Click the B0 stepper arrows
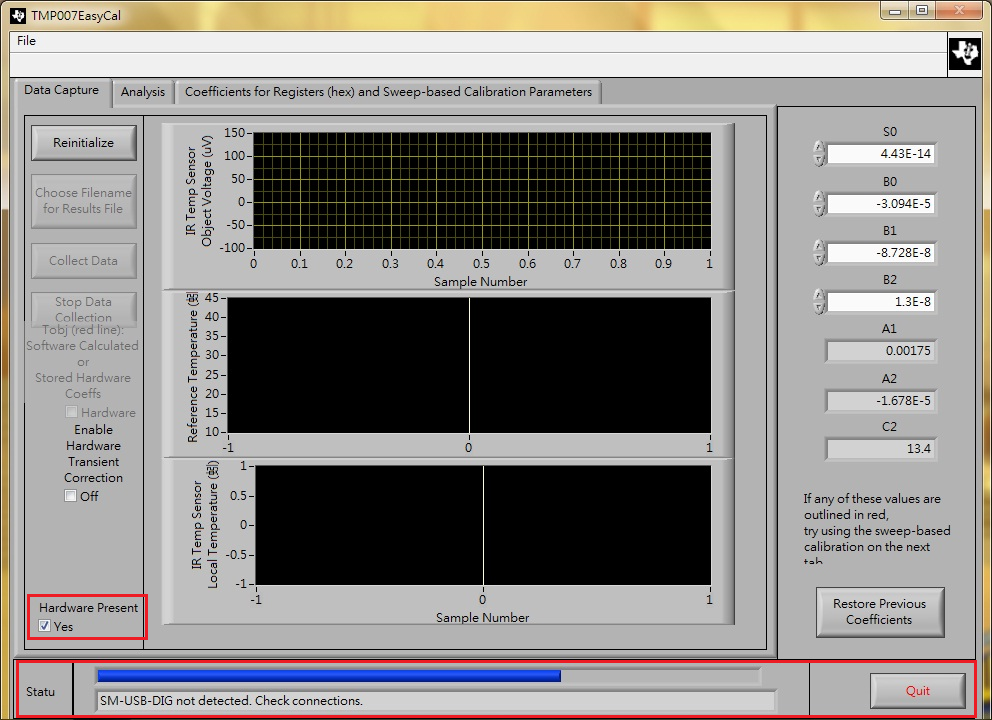The width and height of the screenshot is (992, 720). click(x=819, y=204)
